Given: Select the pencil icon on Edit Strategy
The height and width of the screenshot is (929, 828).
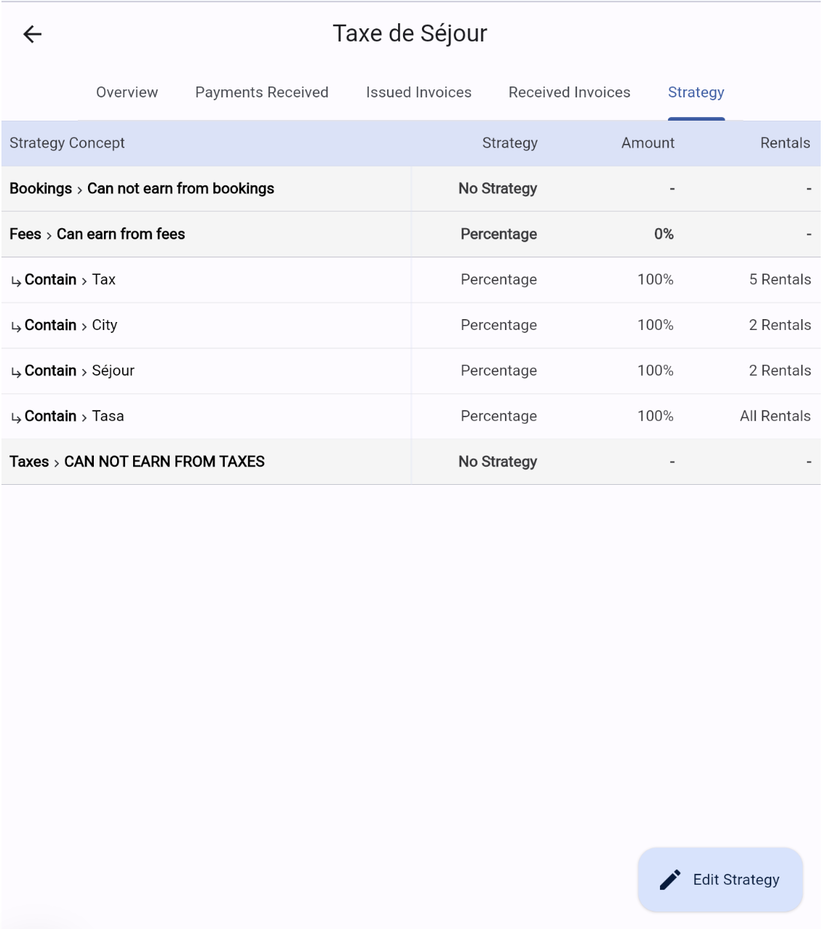Looking at the screenshot, I should [669, 879].
